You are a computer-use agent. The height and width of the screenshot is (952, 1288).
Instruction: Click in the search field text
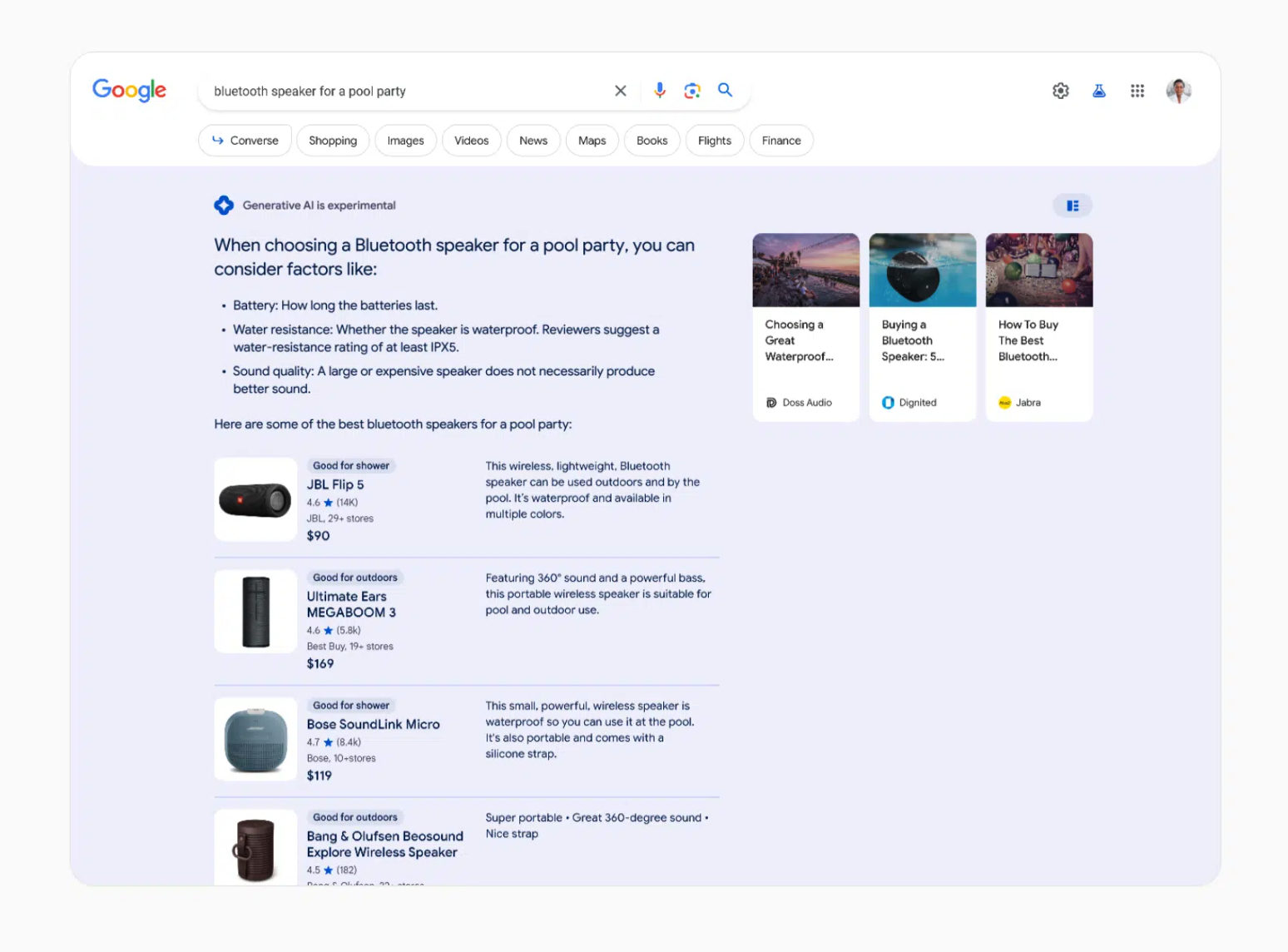(x=310, y=91)
